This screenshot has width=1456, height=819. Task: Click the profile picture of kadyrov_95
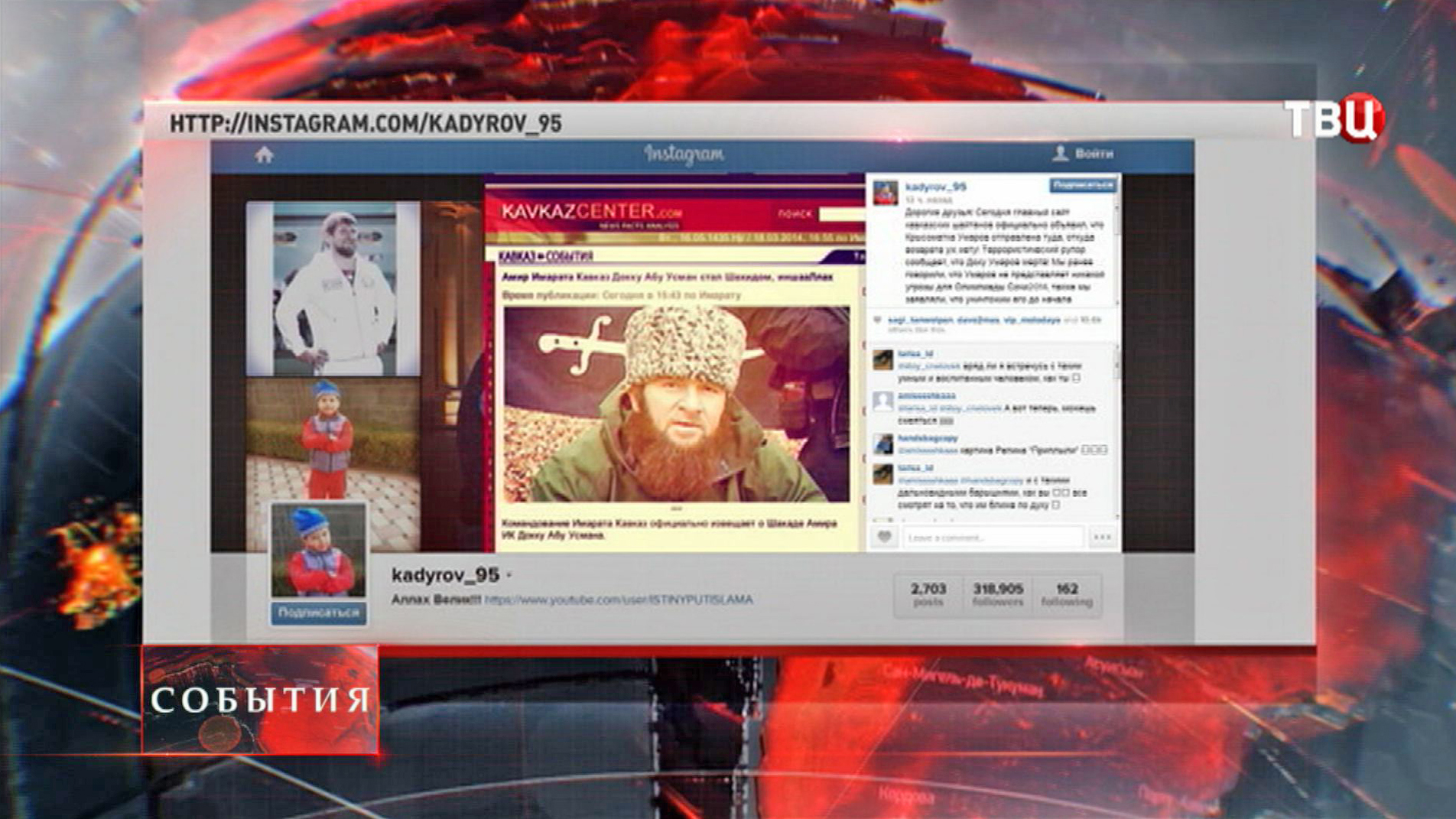[x=319, y=550]
